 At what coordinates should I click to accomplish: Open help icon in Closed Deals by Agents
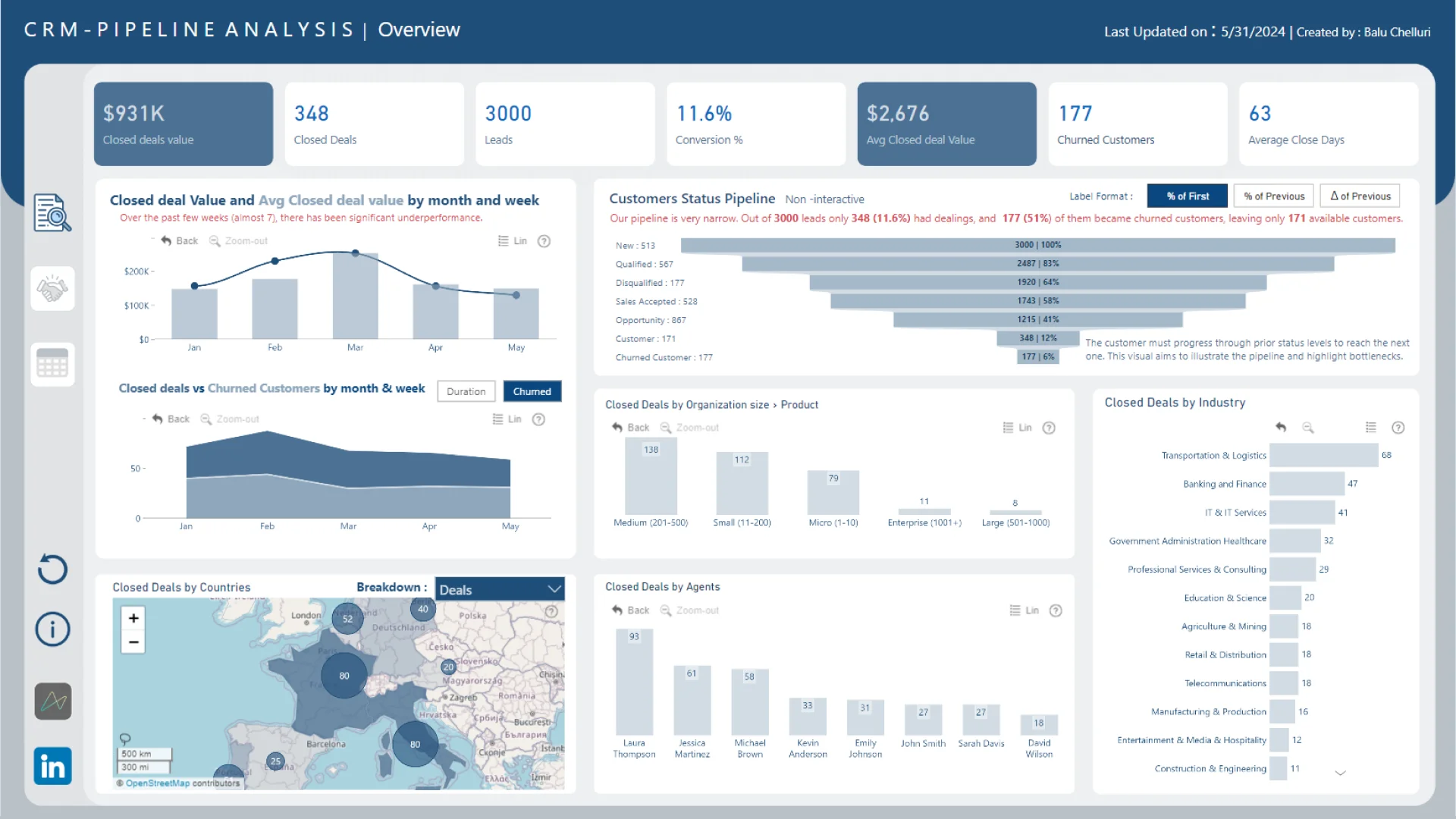click(1056, 610)
